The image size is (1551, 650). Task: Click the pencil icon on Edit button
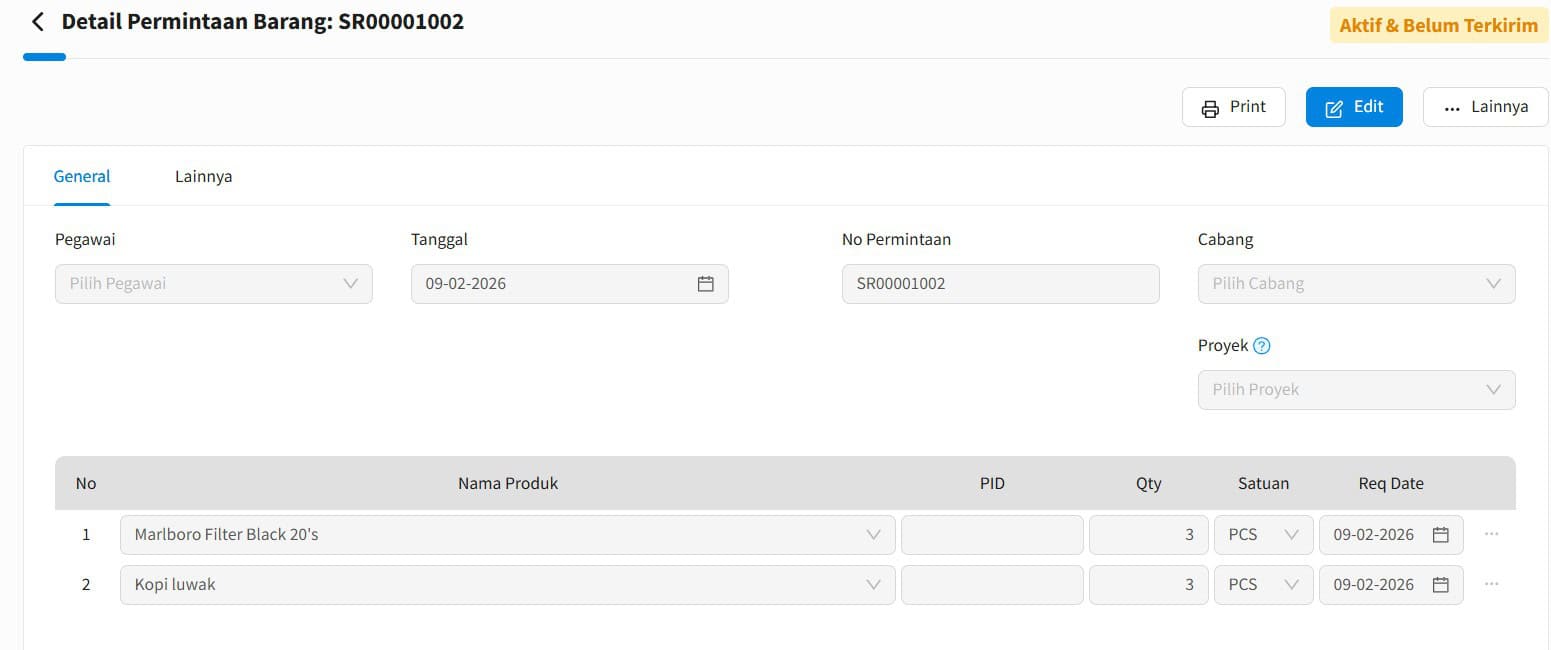pos(1334,106)
